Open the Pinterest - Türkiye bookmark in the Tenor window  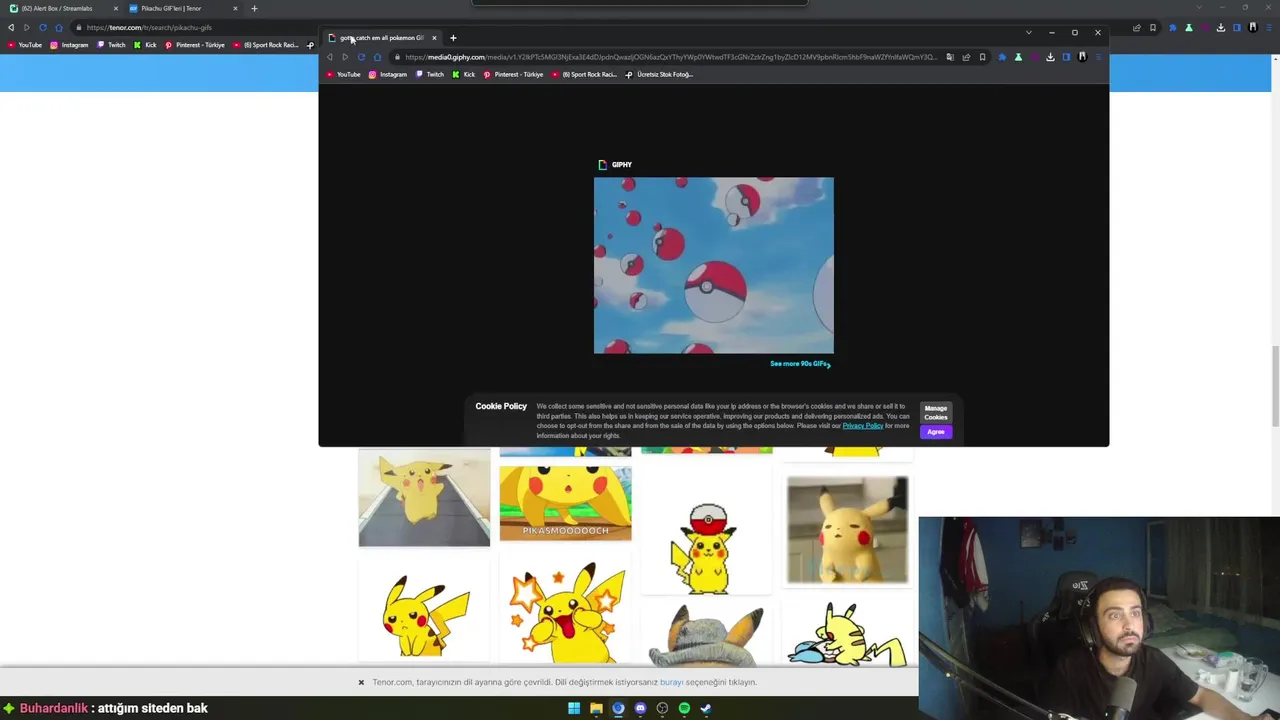pyautogui.click(x=195, y=45)
